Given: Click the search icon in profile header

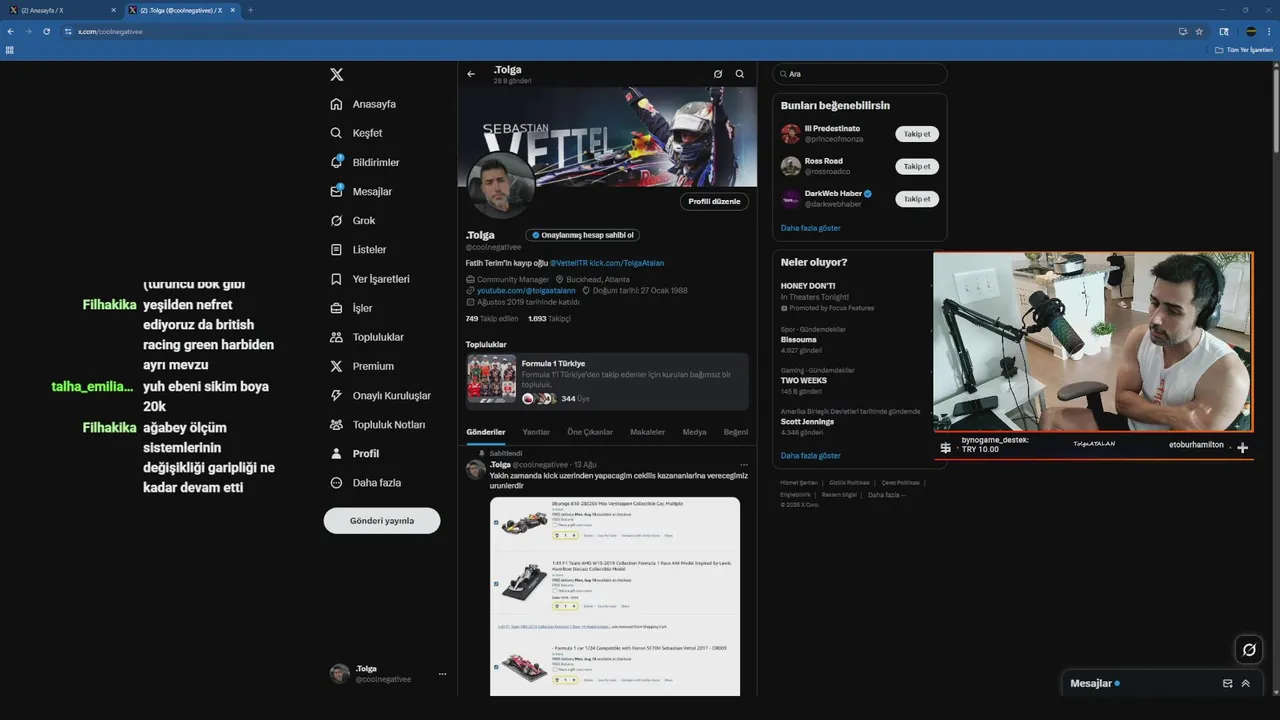Looking at the screenshot, I should click(740, 74).
